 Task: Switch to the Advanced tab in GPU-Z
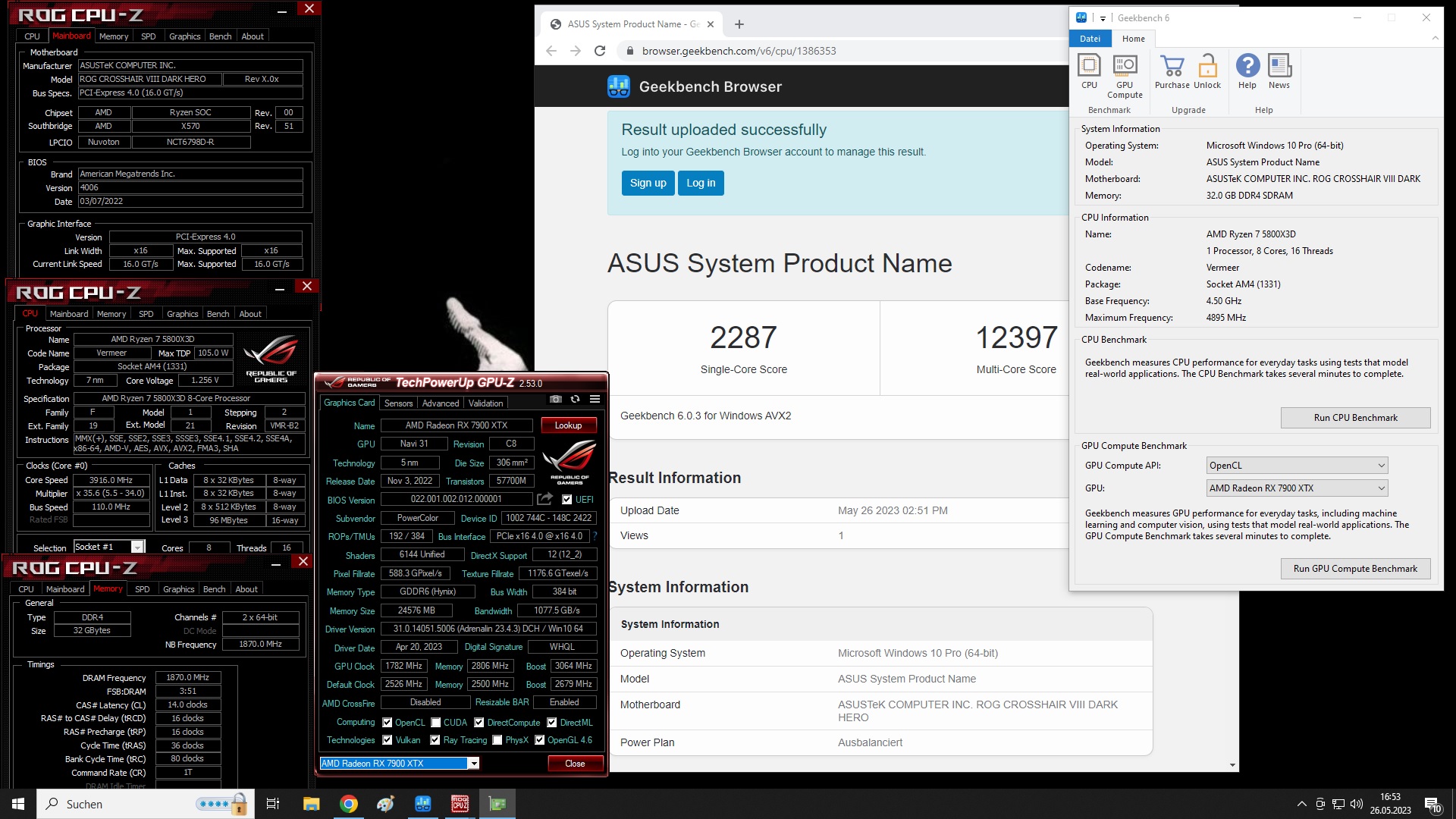(x=441, y=403)
